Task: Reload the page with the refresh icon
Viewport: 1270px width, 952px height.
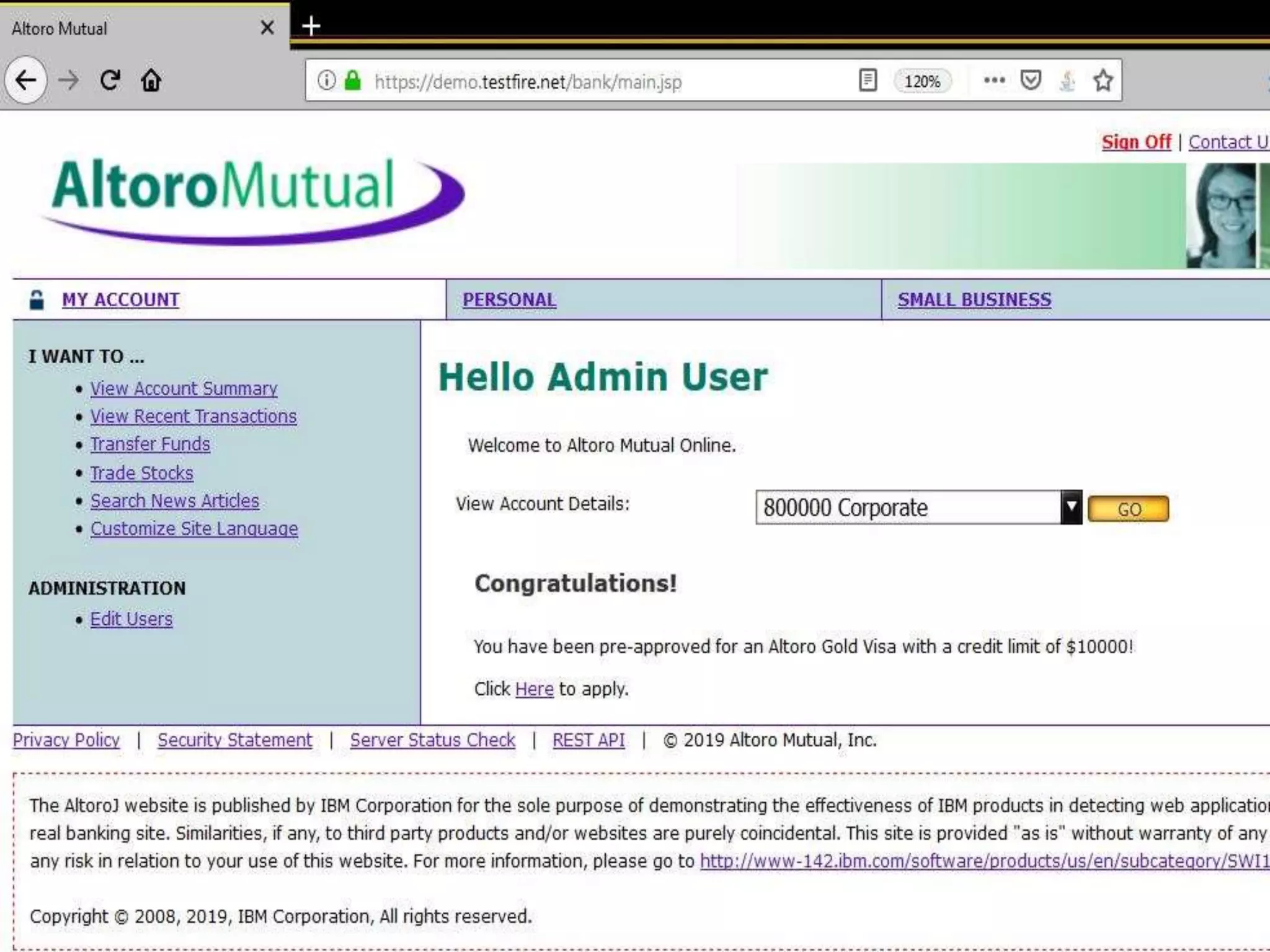Action: click(x=110, y=80)
